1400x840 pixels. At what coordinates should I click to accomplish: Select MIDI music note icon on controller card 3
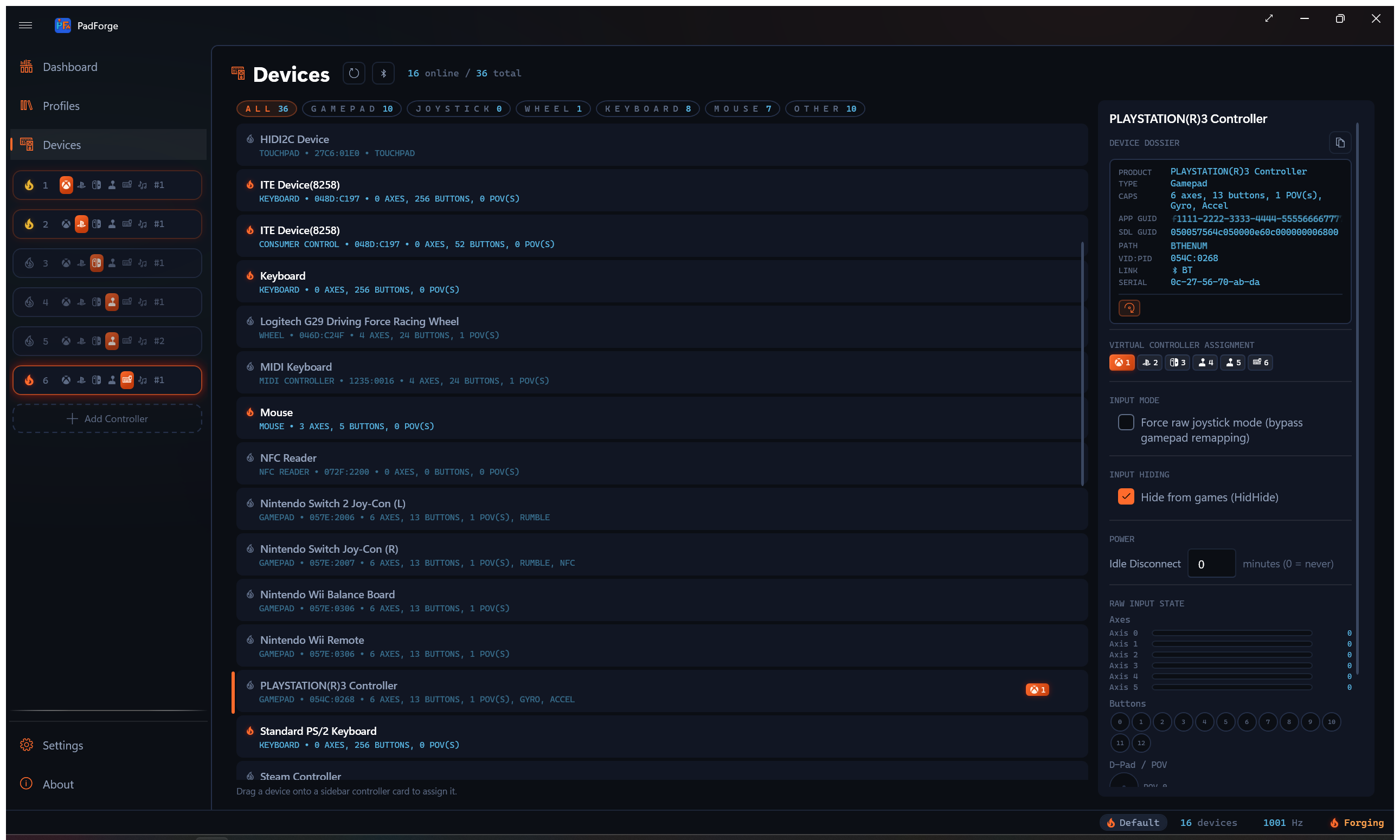(x=143, y=263)
